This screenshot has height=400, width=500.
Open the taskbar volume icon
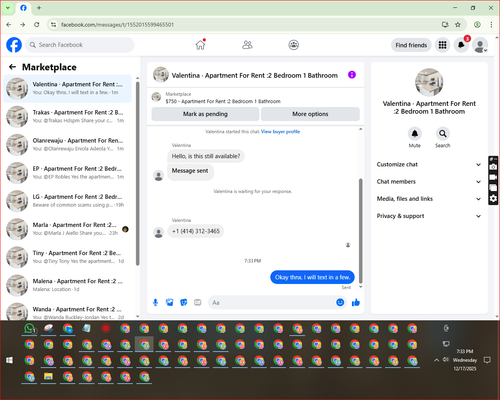pos(446,360)
